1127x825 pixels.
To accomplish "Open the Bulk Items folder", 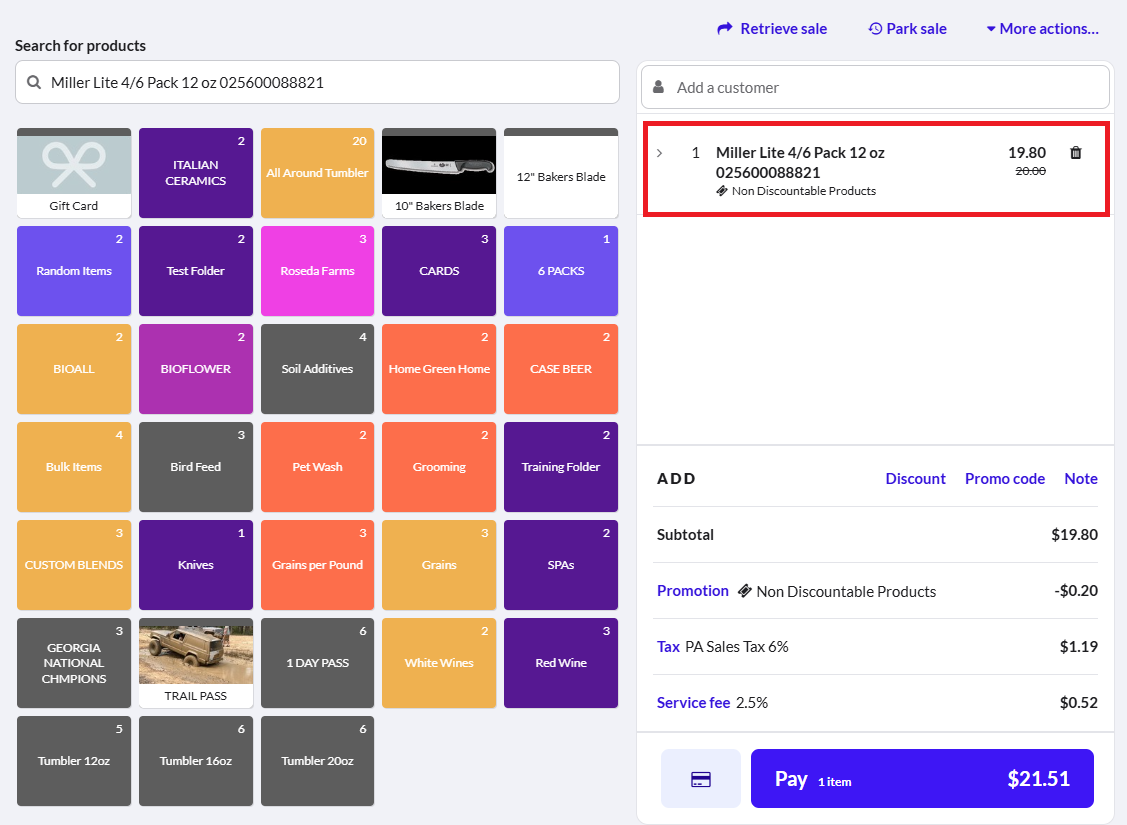I will point(74,467).
